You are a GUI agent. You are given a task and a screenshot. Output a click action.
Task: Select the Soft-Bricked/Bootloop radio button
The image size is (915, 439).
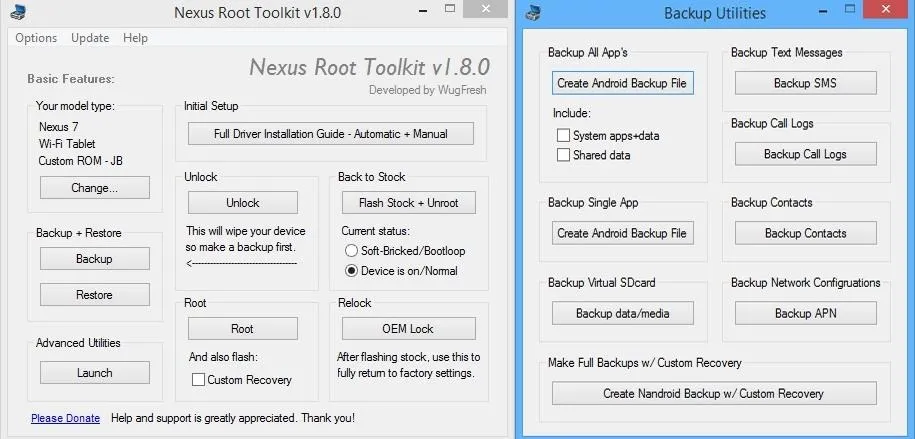[x=351, y=251]
